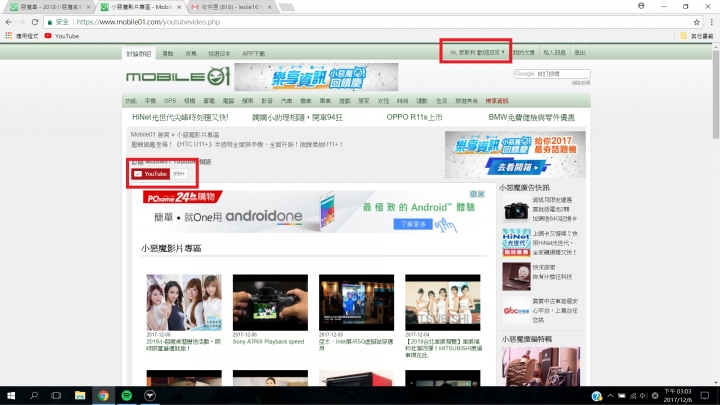
Task: Open the Action Center notification icon
Action: [704, 396]
